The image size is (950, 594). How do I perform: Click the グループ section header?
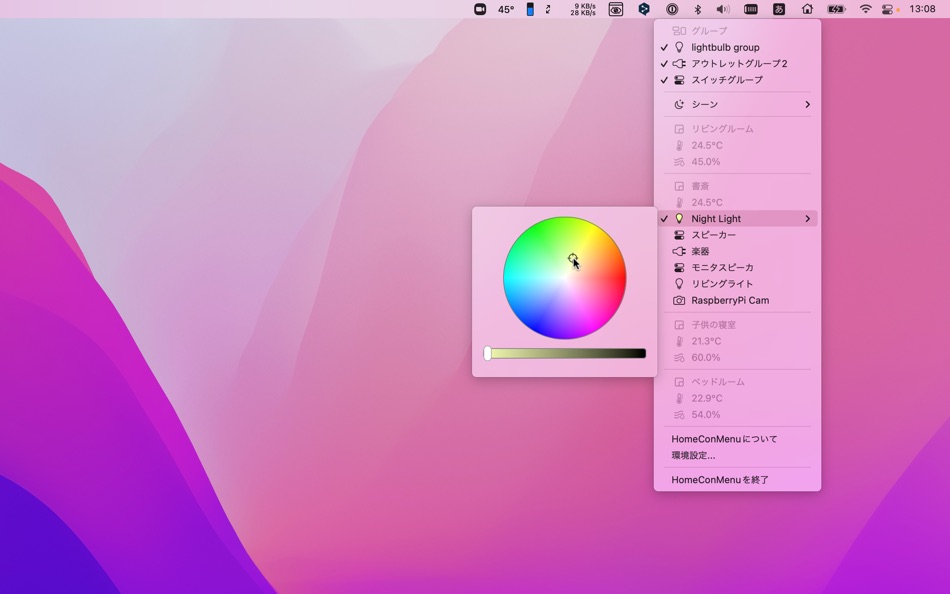coord(737,31)
